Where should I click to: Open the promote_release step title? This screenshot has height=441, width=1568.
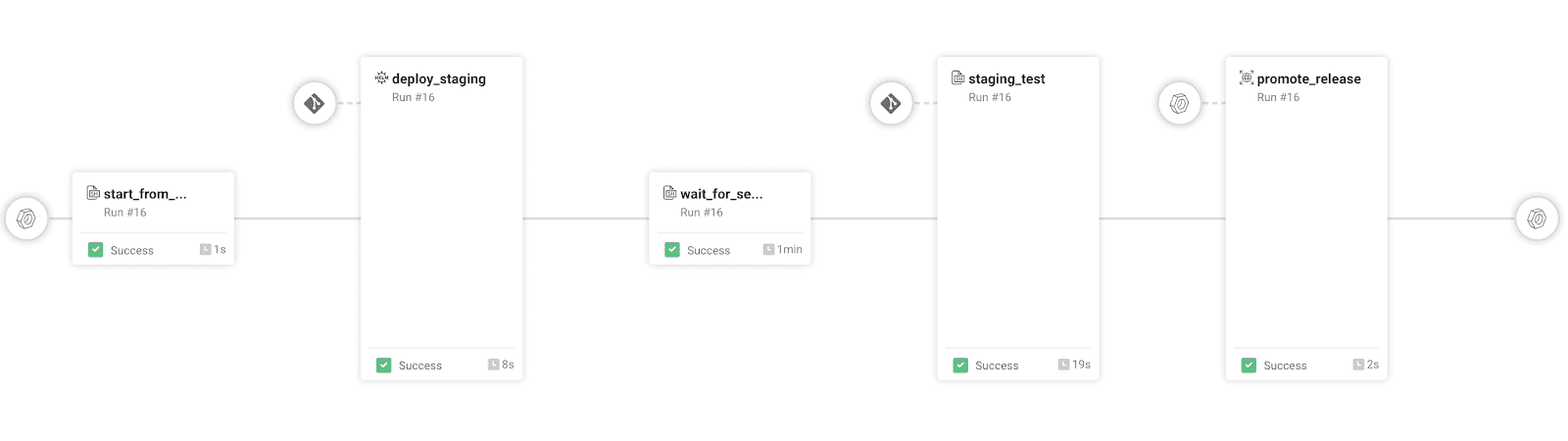point(1308,79)
